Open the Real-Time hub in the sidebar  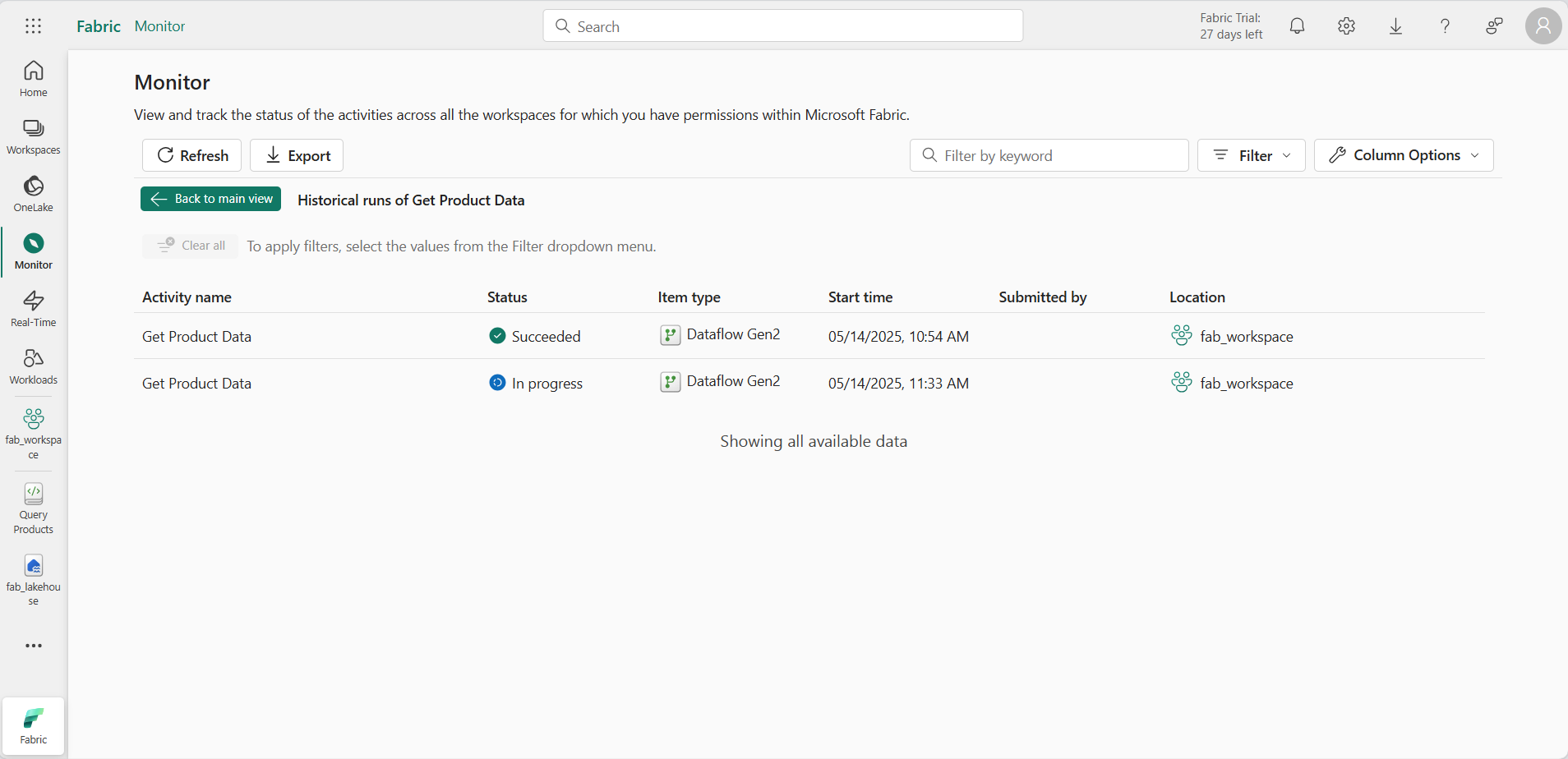34,309
